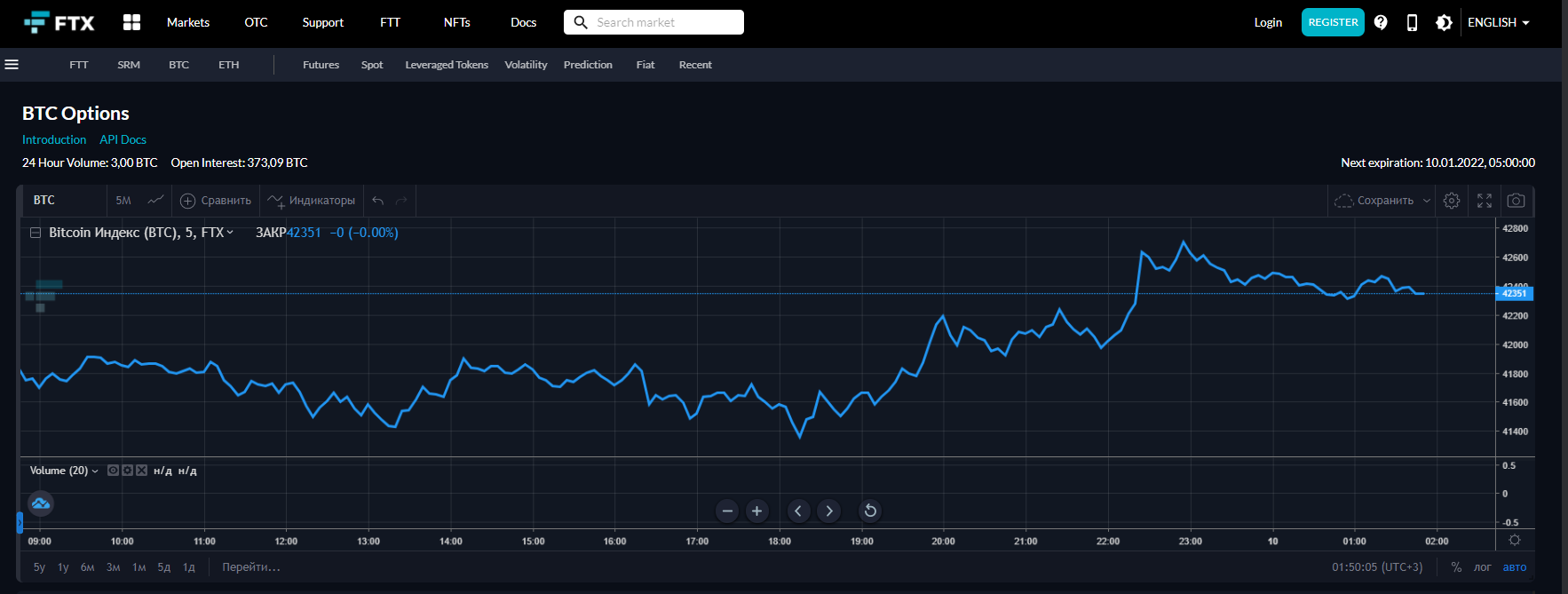Zoom out the chart with minus button

[x=727, y=511]
